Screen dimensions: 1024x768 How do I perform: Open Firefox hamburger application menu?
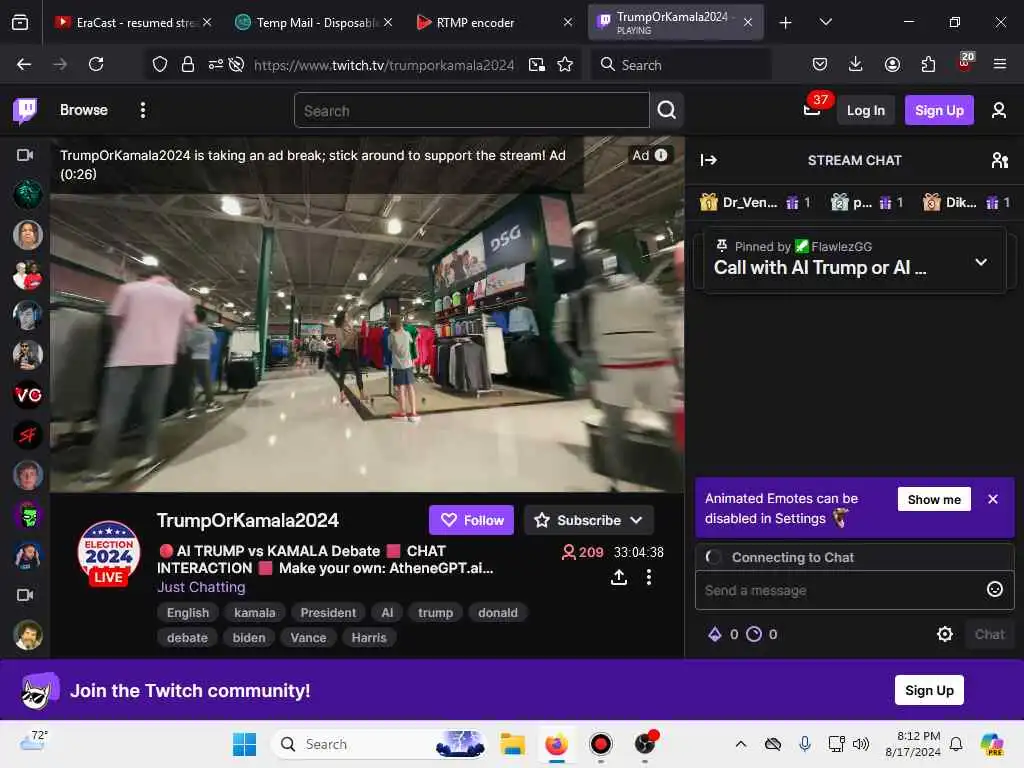click(999, 64)
